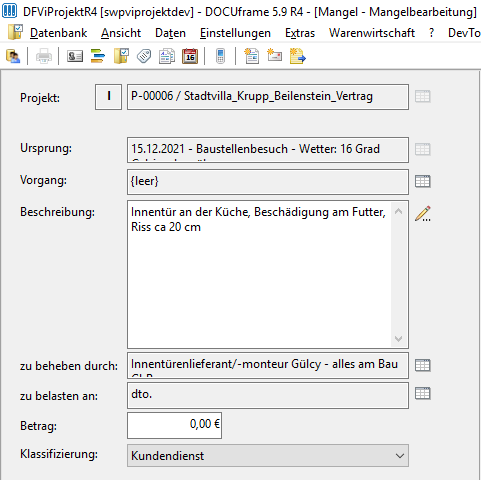Click the calendar icon showing 16
Screen dimensions: 481x480
point(190,56)
